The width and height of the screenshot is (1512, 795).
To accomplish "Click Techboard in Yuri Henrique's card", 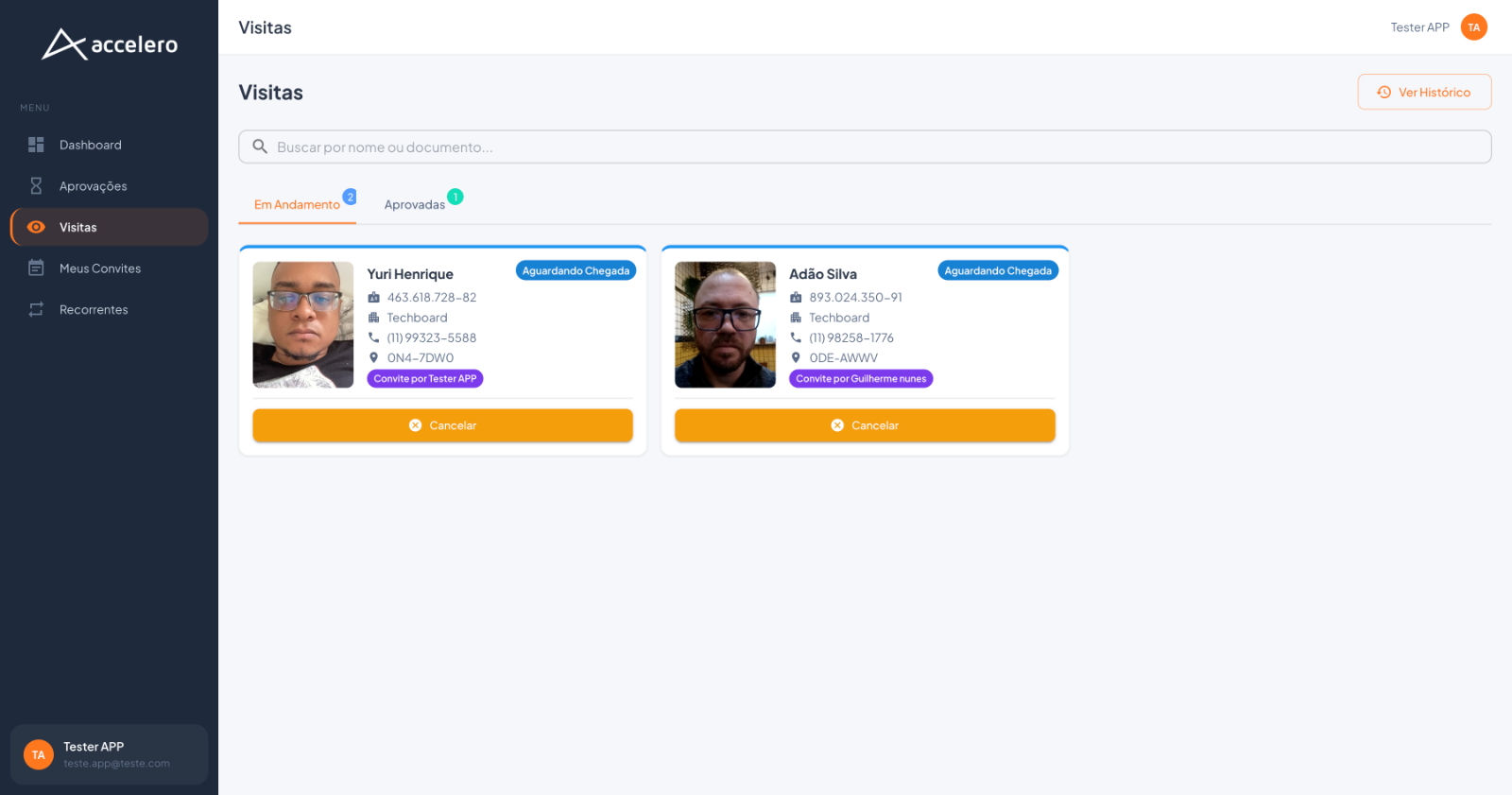I will [x=418, y=318].
